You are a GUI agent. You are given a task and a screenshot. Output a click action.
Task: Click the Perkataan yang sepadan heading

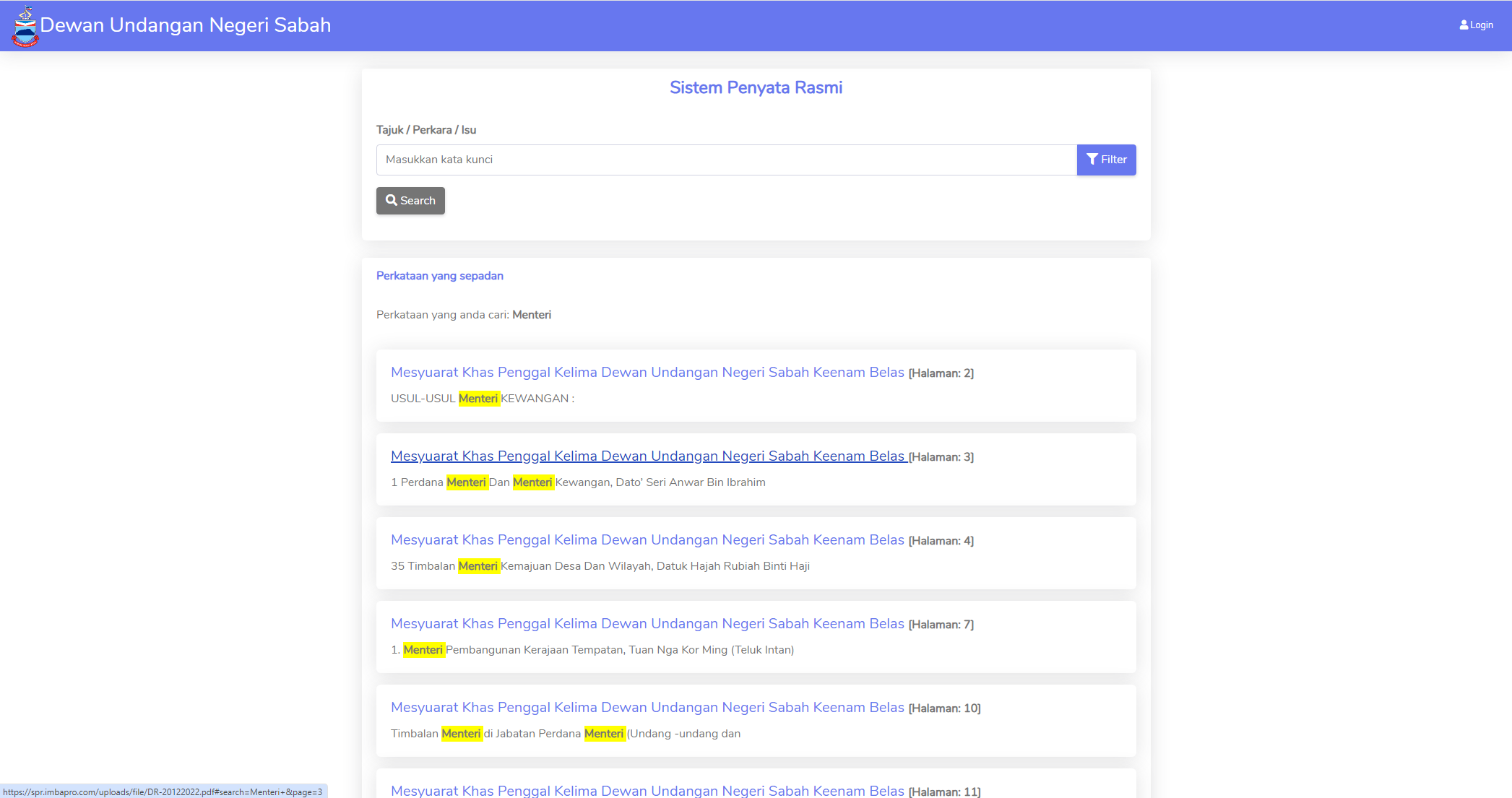439,276
